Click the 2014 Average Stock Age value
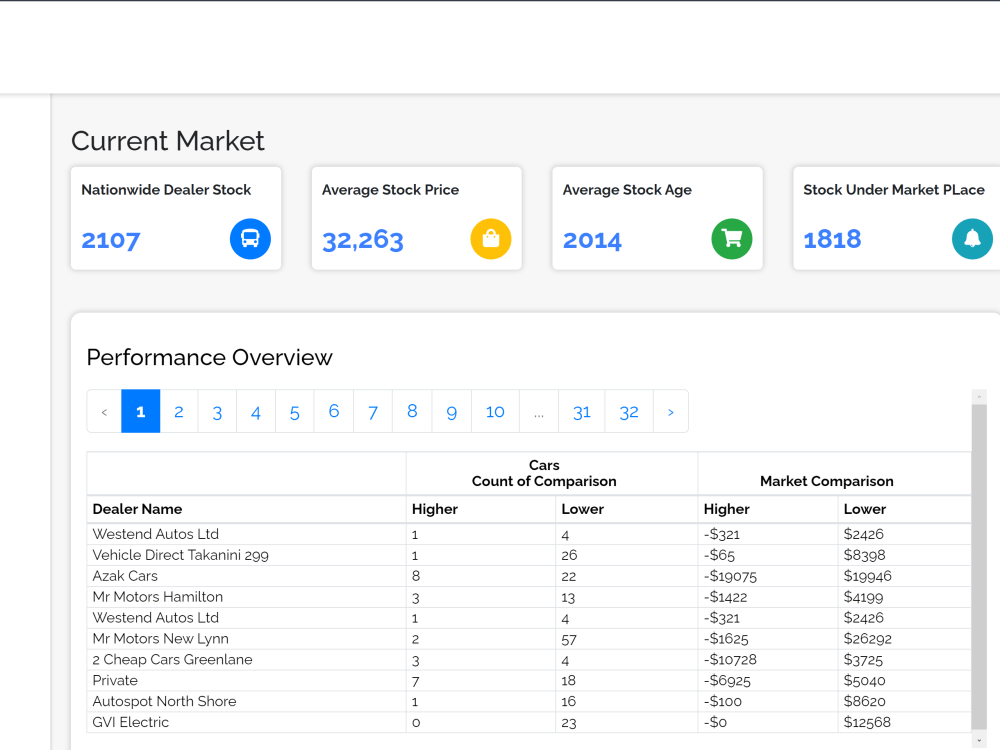 point(592,240)
